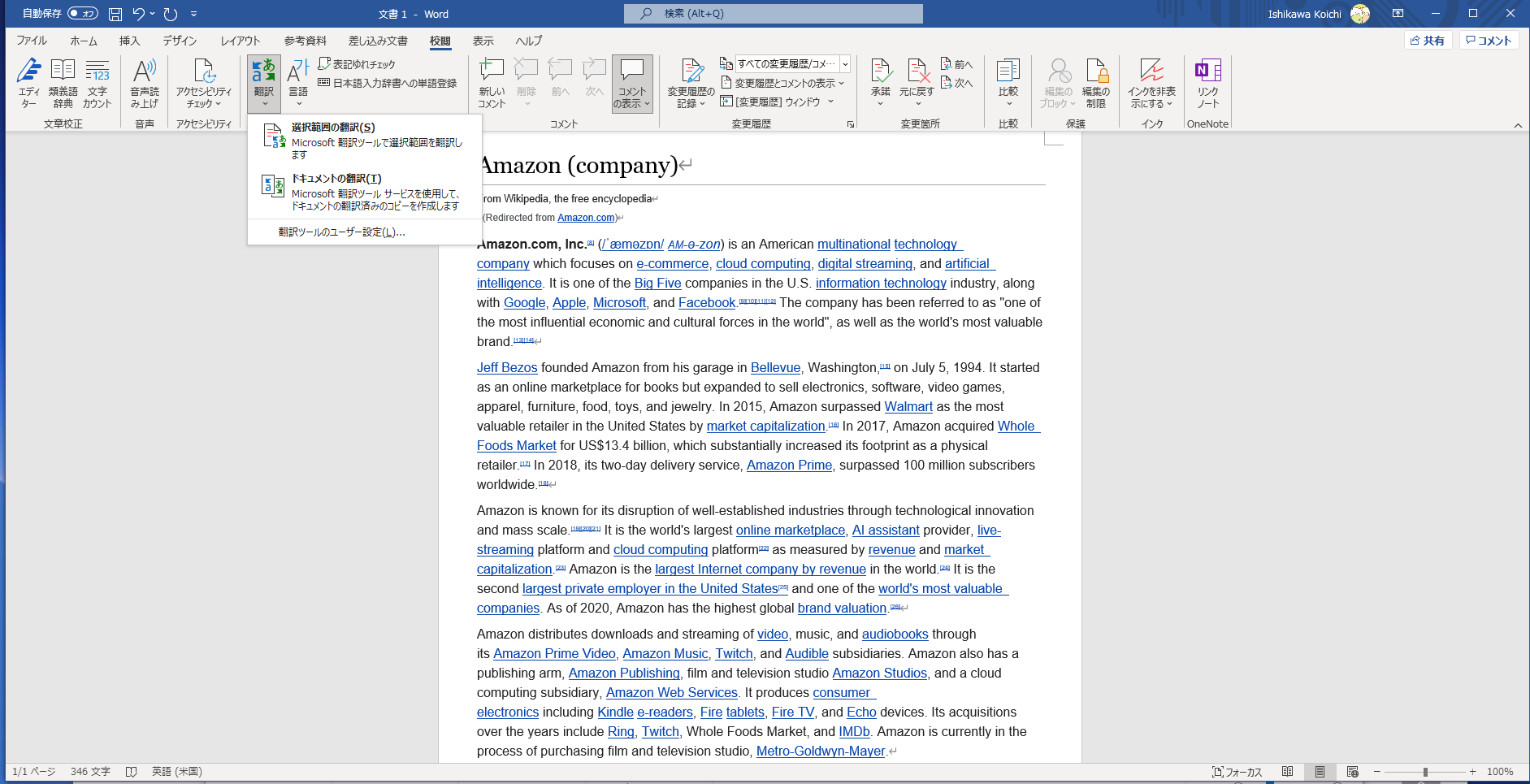1530x784 pixels.
Task: Switch to the References (参考資料) tab
Action: [x=305, y=41]
